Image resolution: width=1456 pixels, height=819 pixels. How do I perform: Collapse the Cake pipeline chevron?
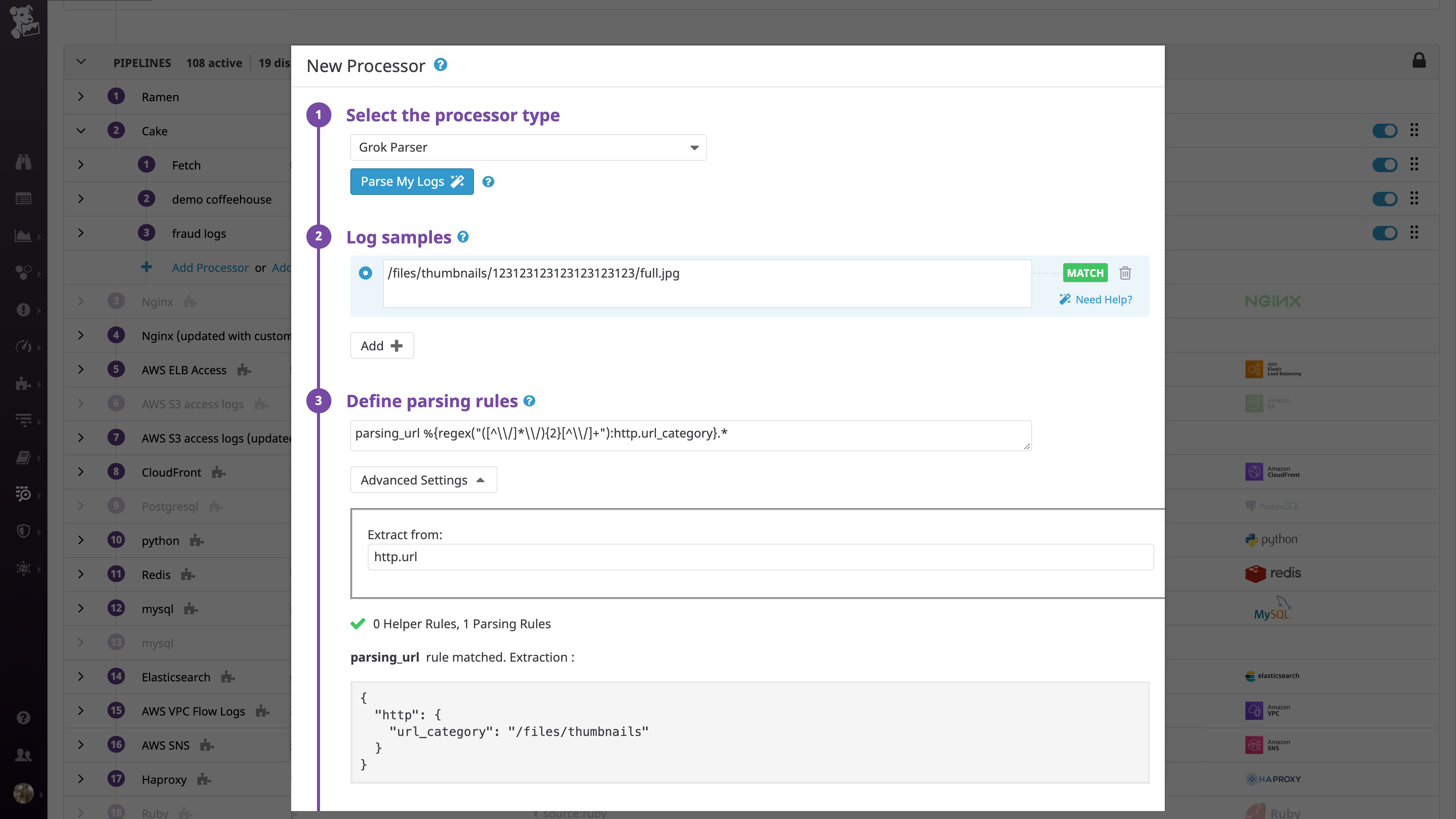pos(80,130)
